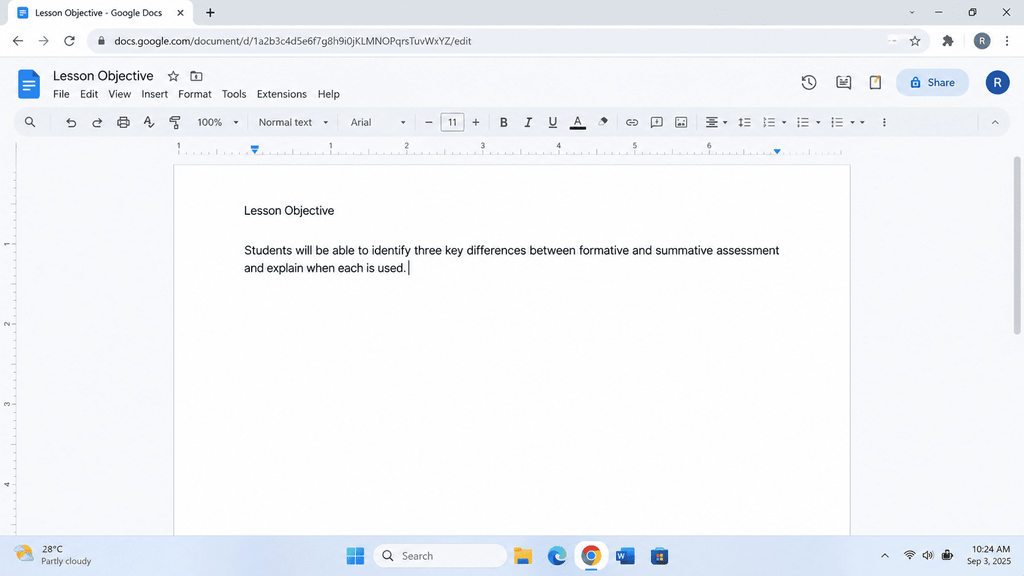
Task: Show more toolbar options (three dots)
Action: (x=884, y=122)
